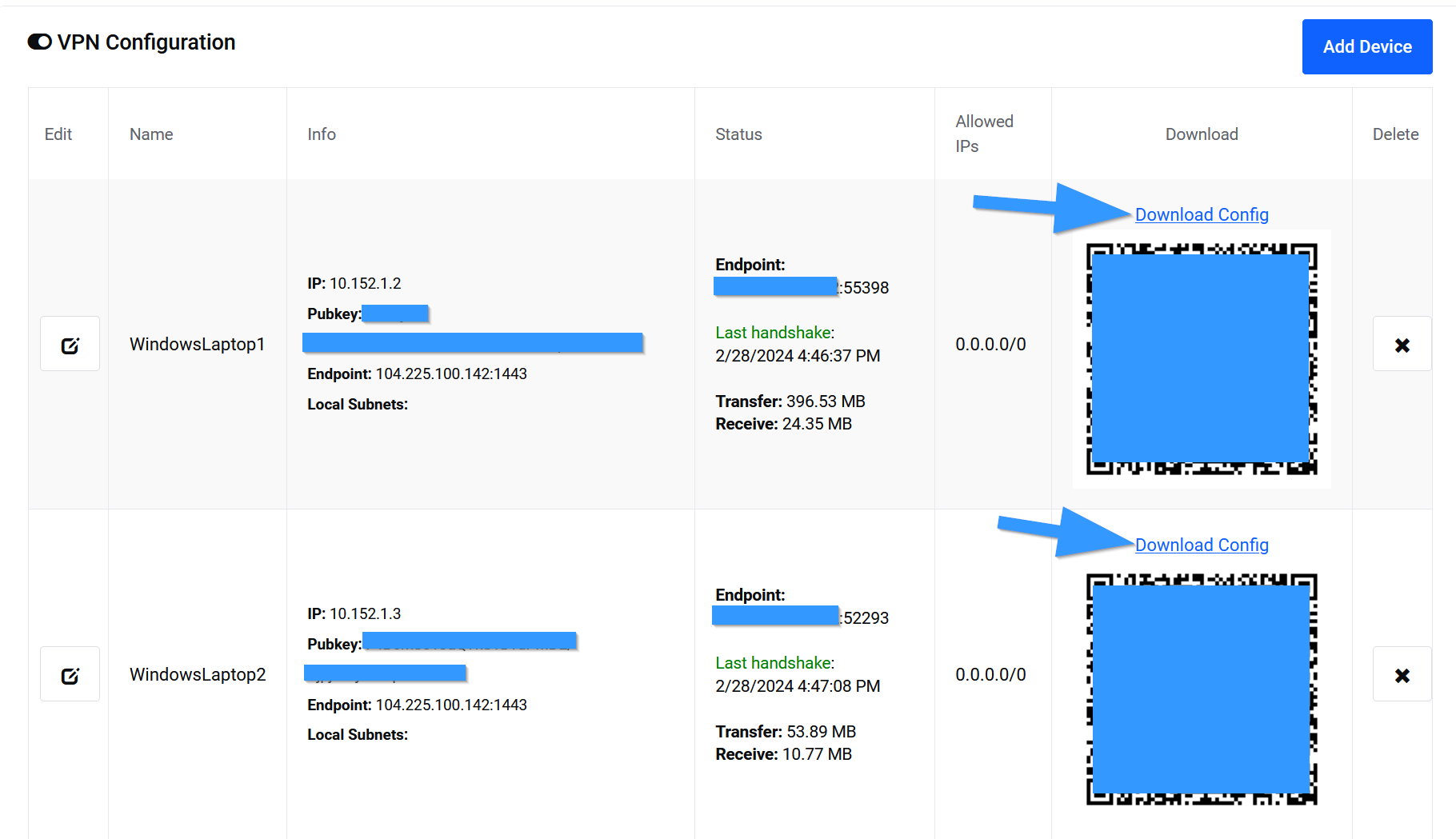Click the IP 10.152.1.2 text
Viewport: 1456px width, 839px height.
(354, 284)
